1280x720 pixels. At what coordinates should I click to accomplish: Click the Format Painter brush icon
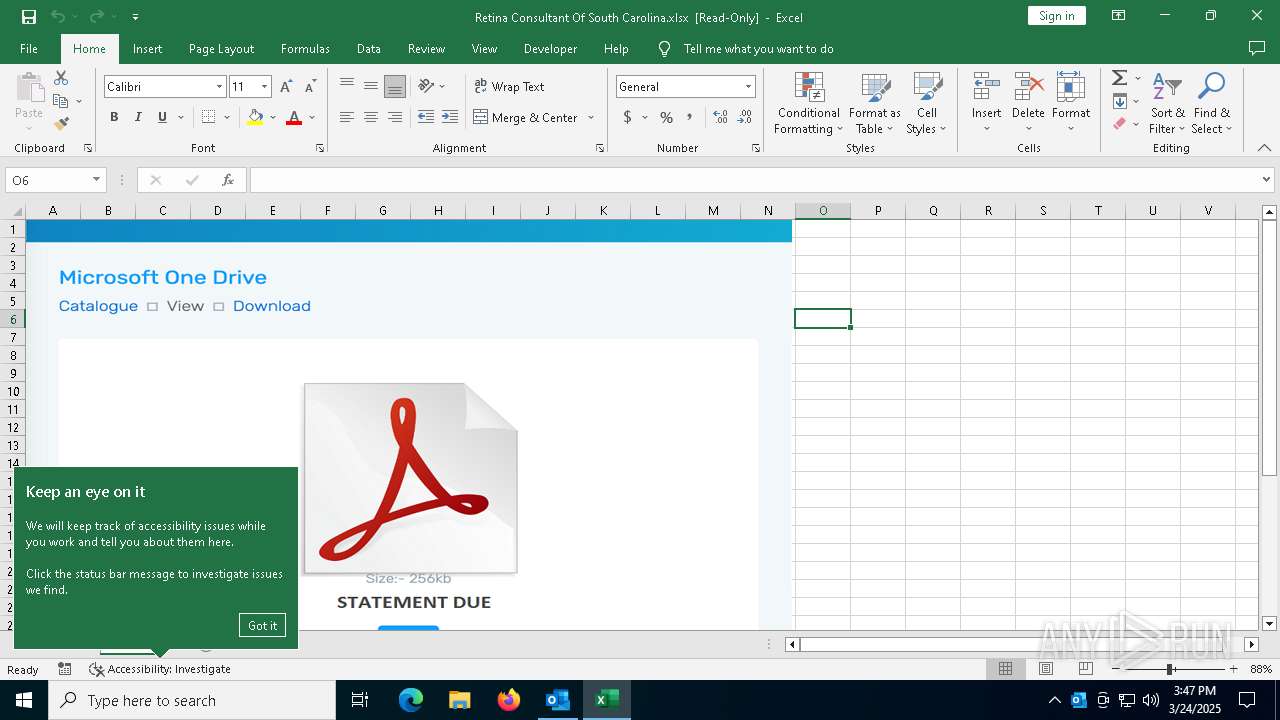coord(61,124)
